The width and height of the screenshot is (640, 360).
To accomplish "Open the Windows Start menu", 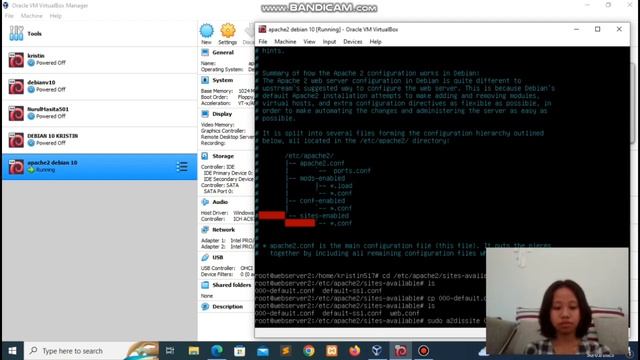I will [x=12, y=351].
